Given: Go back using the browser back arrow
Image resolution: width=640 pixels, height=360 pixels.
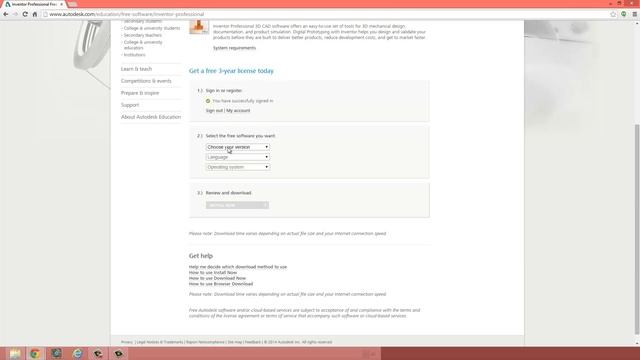Looking at the screenshot, I should tap(6, 14).
